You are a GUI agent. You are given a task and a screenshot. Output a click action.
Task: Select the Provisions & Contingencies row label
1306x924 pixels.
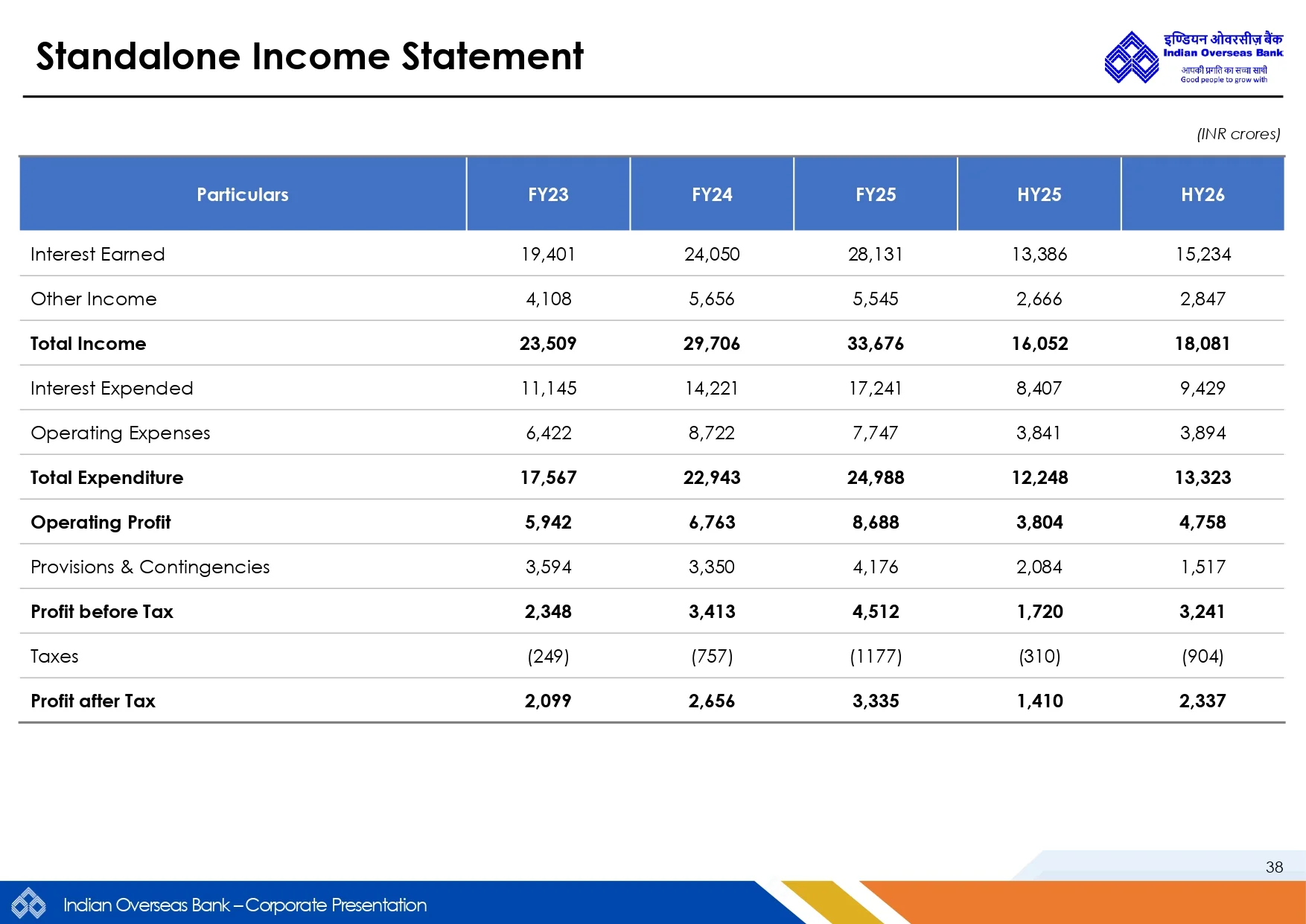pos(150,567)
